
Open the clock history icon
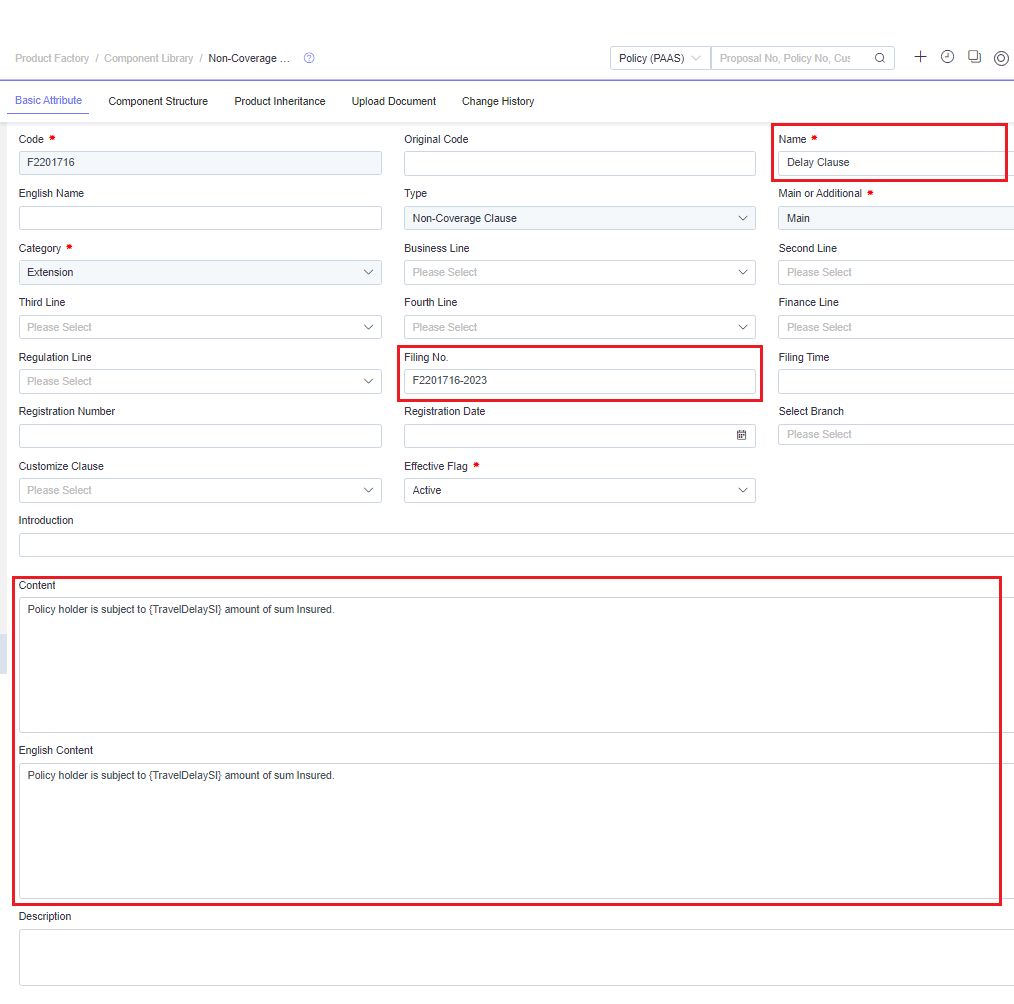point(947,57)
